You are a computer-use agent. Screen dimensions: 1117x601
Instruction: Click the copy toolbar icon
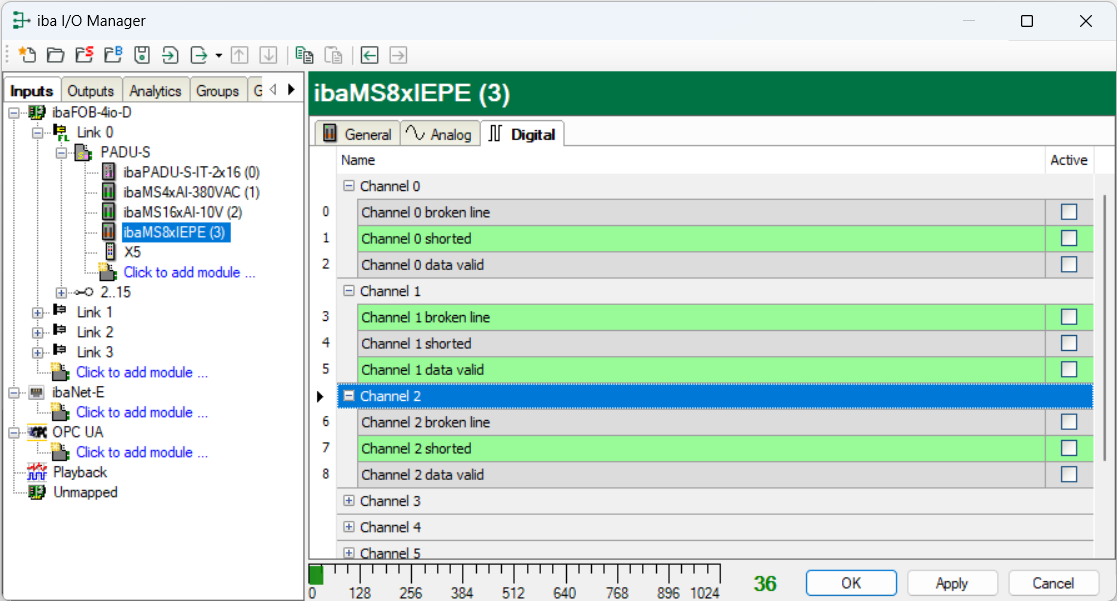304,55
